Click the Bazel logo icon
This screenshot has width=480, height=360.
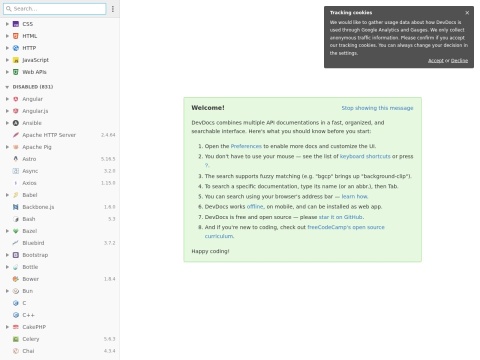[16, 231]
